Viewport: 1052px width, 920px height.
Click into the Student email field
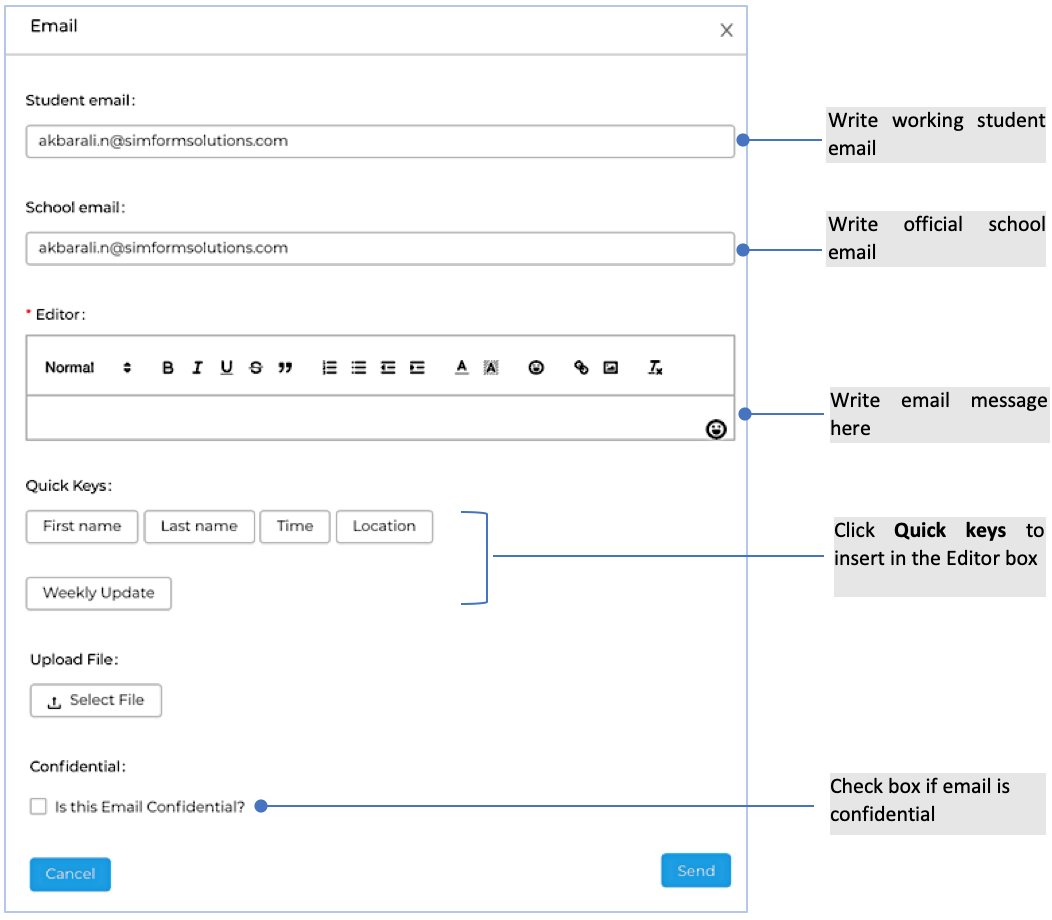(x=380, y=141)
